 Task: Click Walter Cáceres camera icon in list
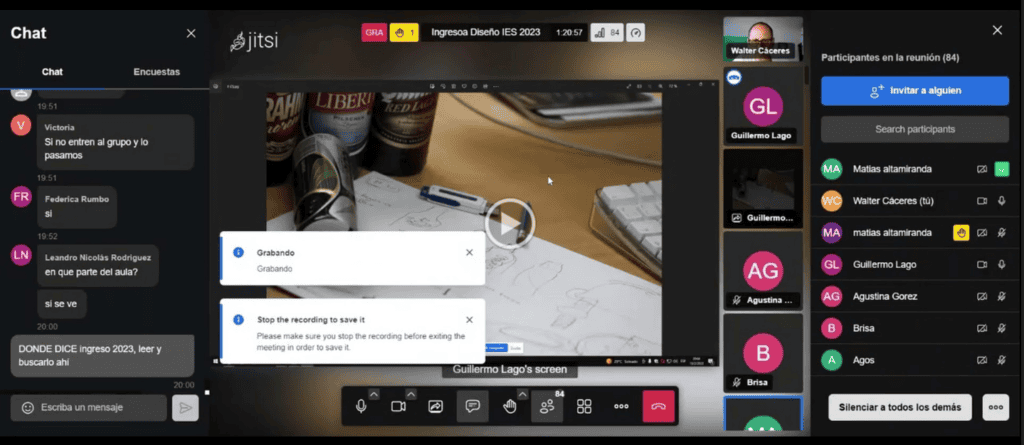[982, 201]
